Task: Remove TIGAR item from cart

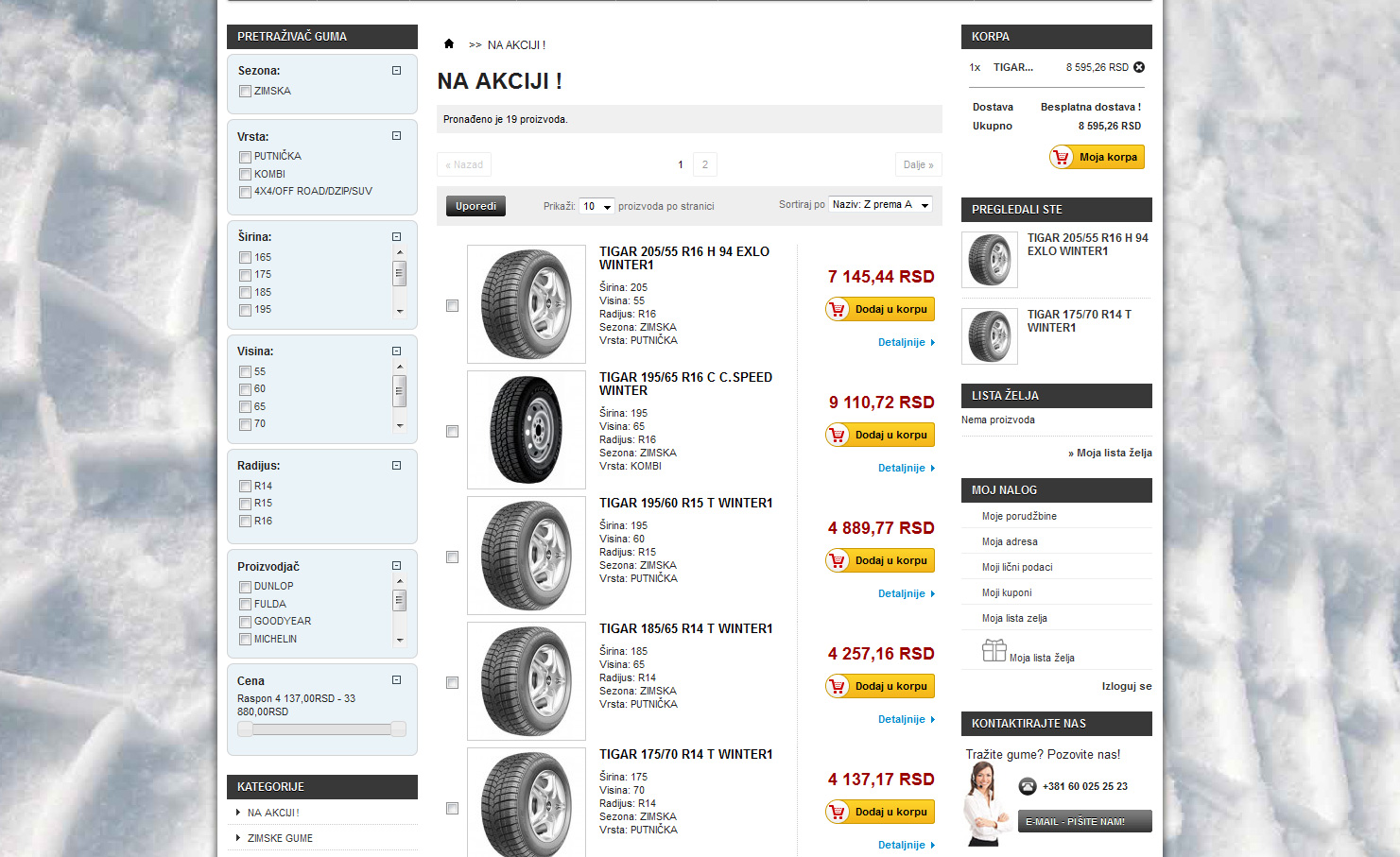Action: (x=1139, y=67)
